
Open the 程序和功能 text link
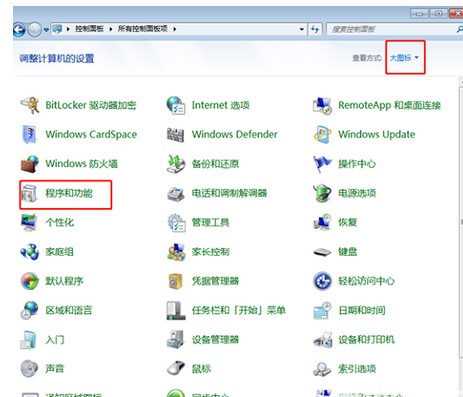coord(69,193)
